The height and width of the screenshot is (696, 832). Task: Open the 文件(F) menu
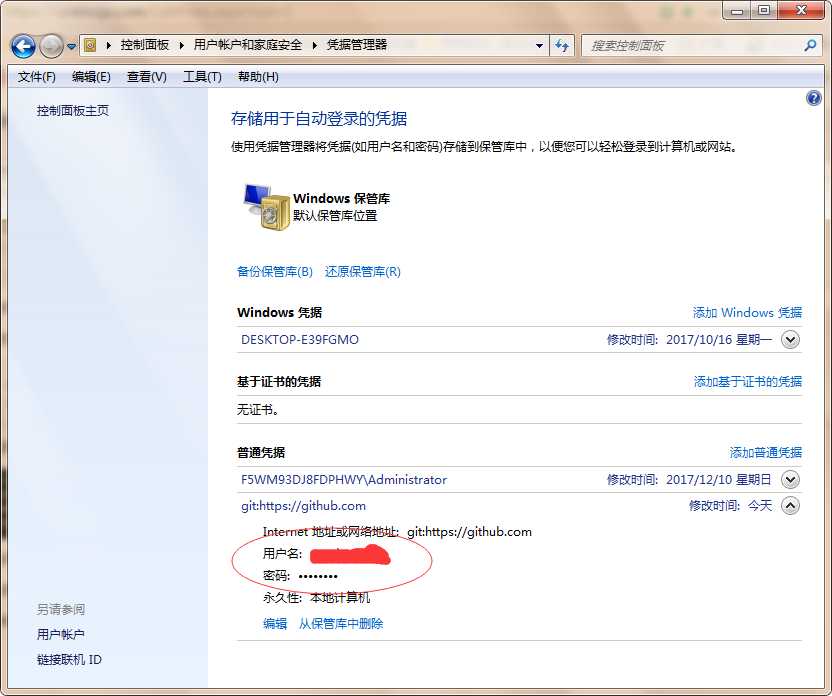pos(37,77)
